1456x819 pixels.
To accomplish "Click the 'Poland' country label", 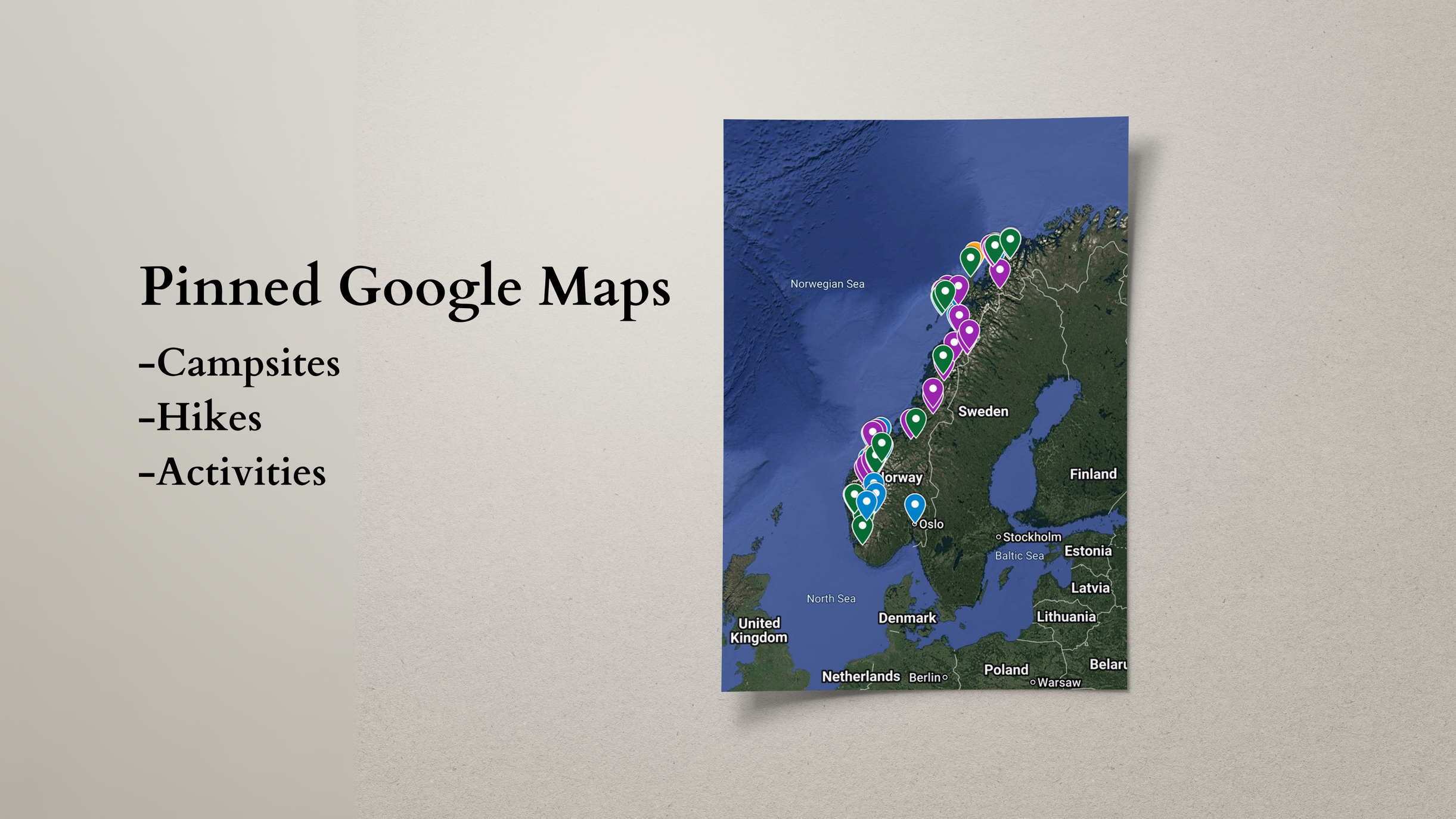I will coord(1005,669).
